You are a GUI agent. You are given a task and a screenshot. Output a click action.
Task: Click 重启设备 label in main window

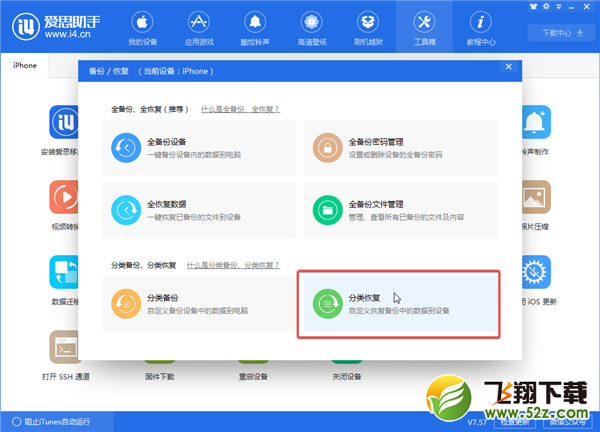pos(253,377)
